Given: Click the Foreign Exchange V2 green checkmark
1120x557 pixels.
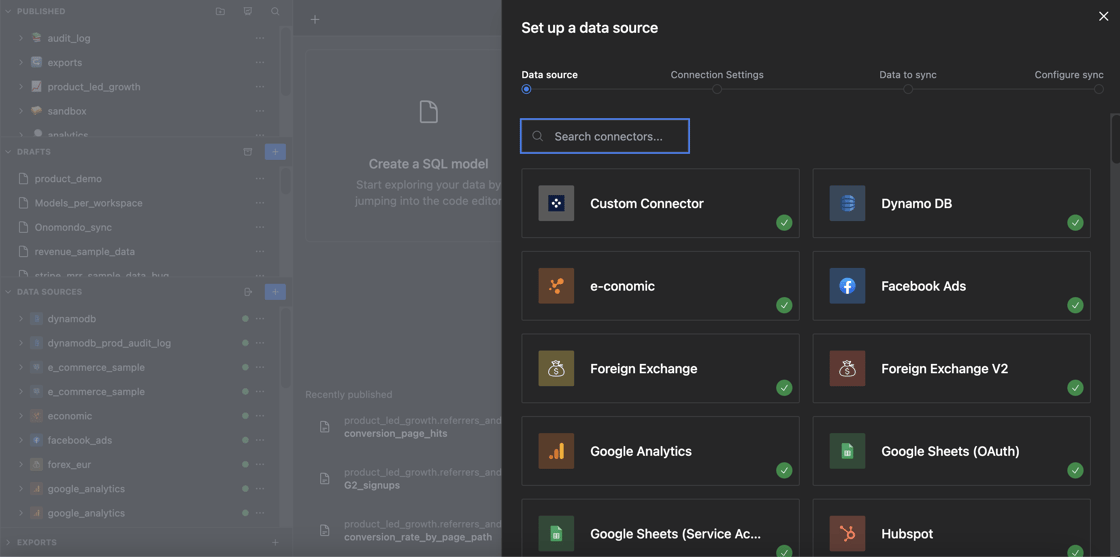Looking at the screenshot, I should click(x=1075, y=388).
